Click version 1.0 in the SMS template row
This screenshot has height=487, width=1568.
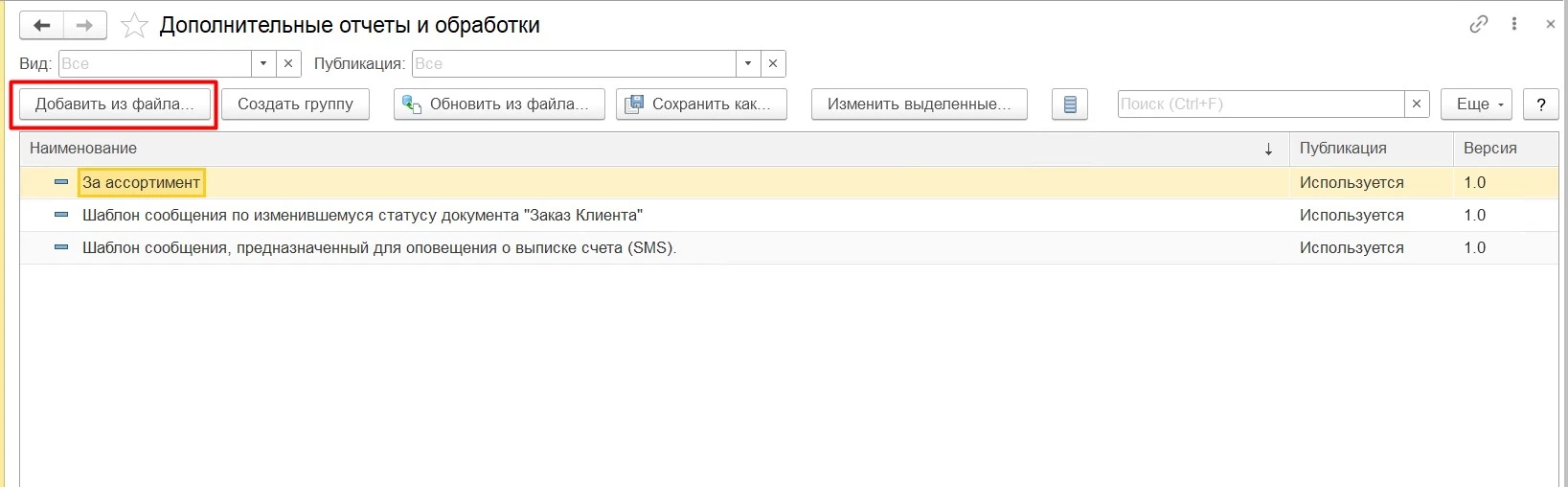pos(1475,247)
